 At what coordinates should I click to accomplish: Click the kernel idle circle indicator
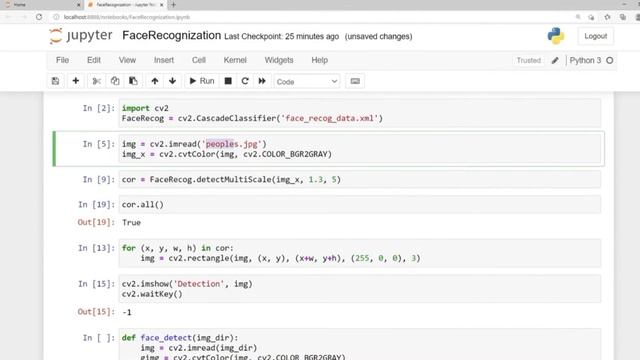click(610, 60)
